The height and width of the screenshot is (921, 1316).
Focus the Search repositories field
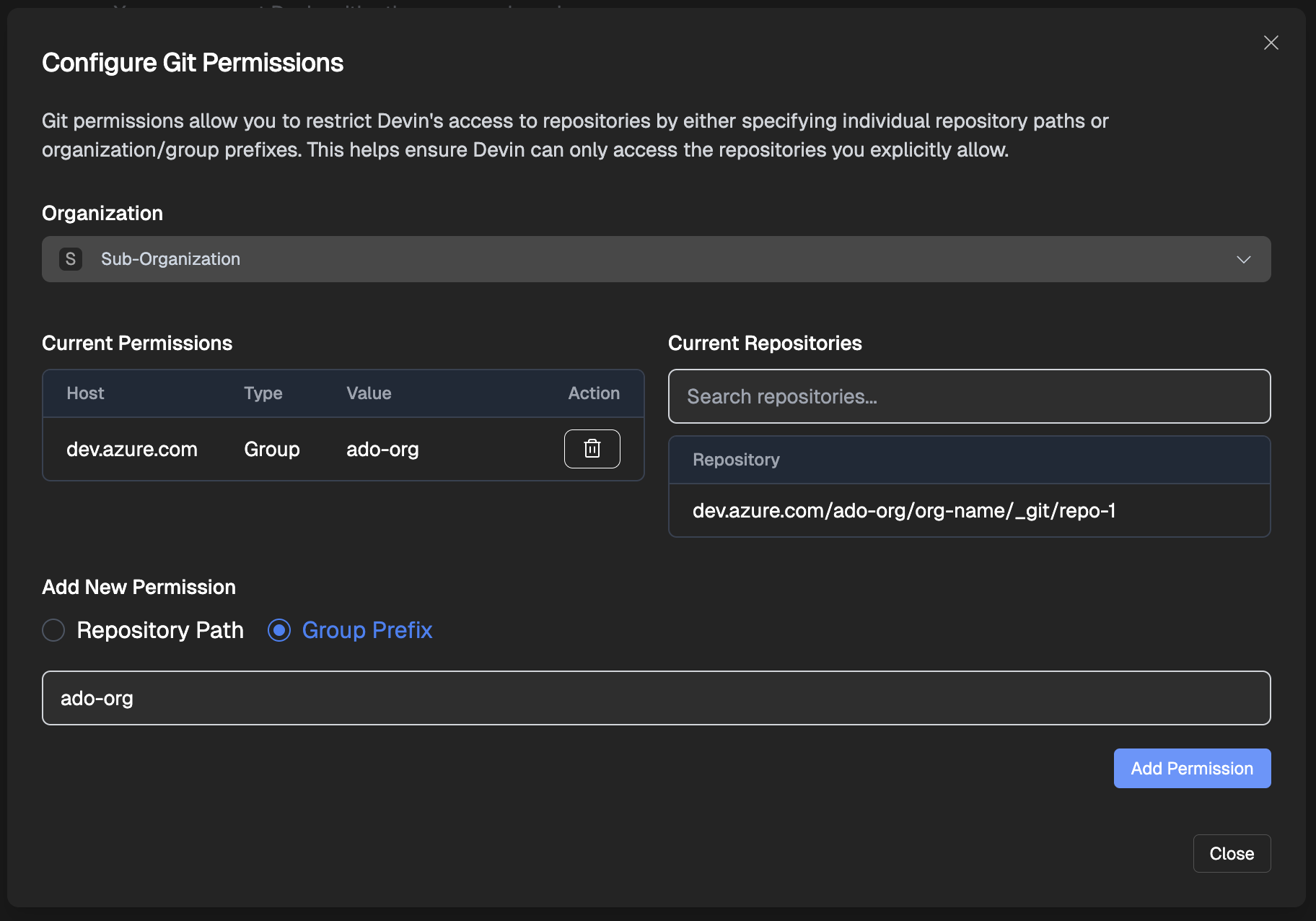(968, 396)
